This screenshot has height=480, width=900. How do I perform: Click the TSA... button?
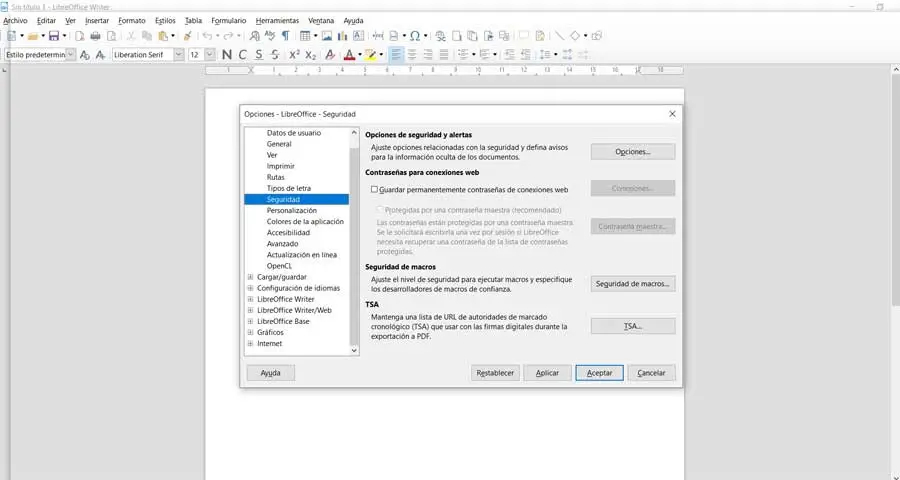tap(633, 326)
